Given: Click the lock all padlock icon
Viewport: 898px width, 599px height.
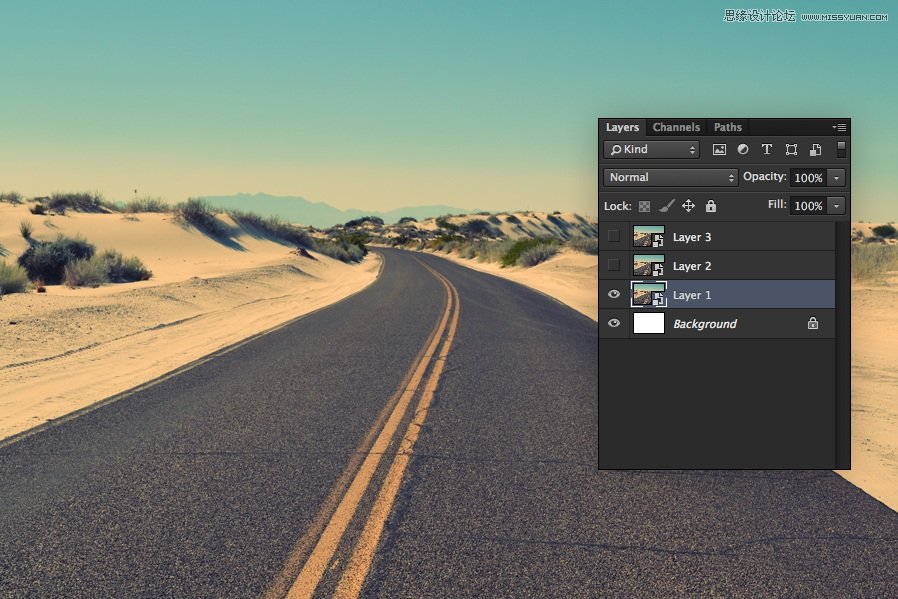Looking at the screenshot, I should click(x=711, y=206).
